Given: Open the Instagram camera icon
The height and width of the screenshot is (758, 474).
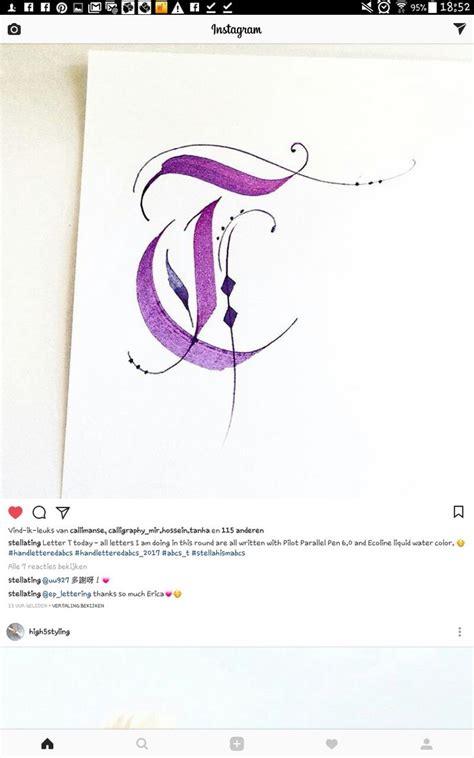Looking at the screenshot, I should click(x=14, y=29).
